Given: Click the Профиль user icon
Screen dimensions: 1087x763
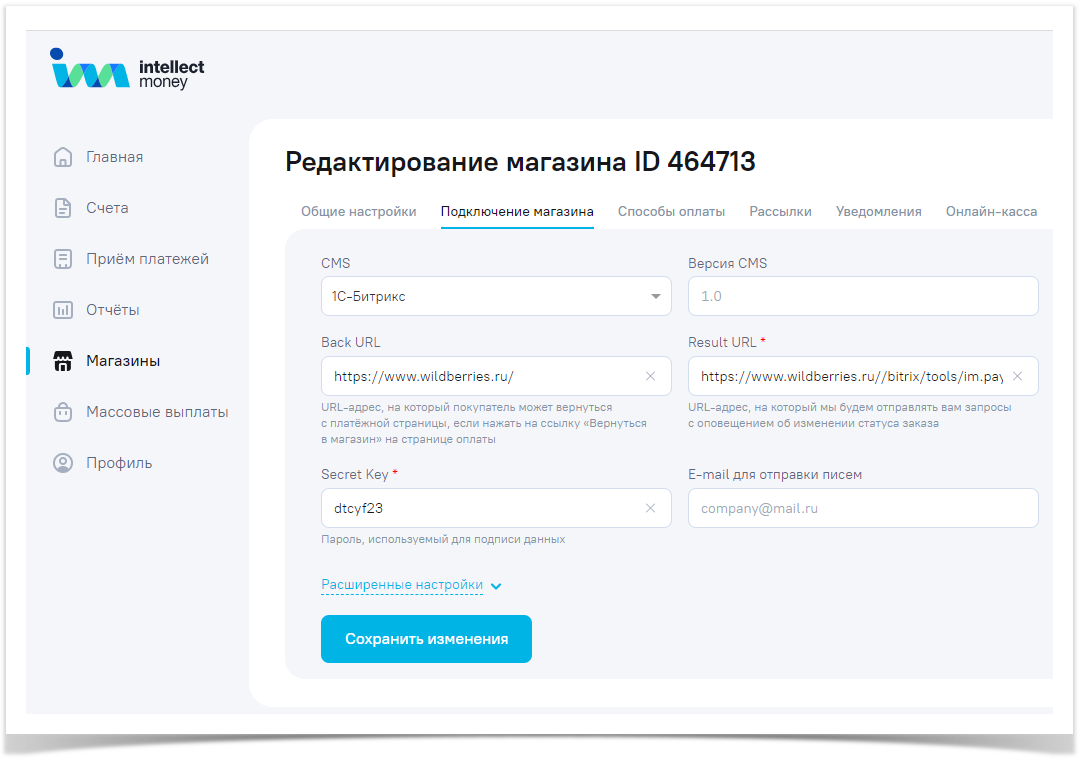Looking at the screenshot, I should 63,463.
